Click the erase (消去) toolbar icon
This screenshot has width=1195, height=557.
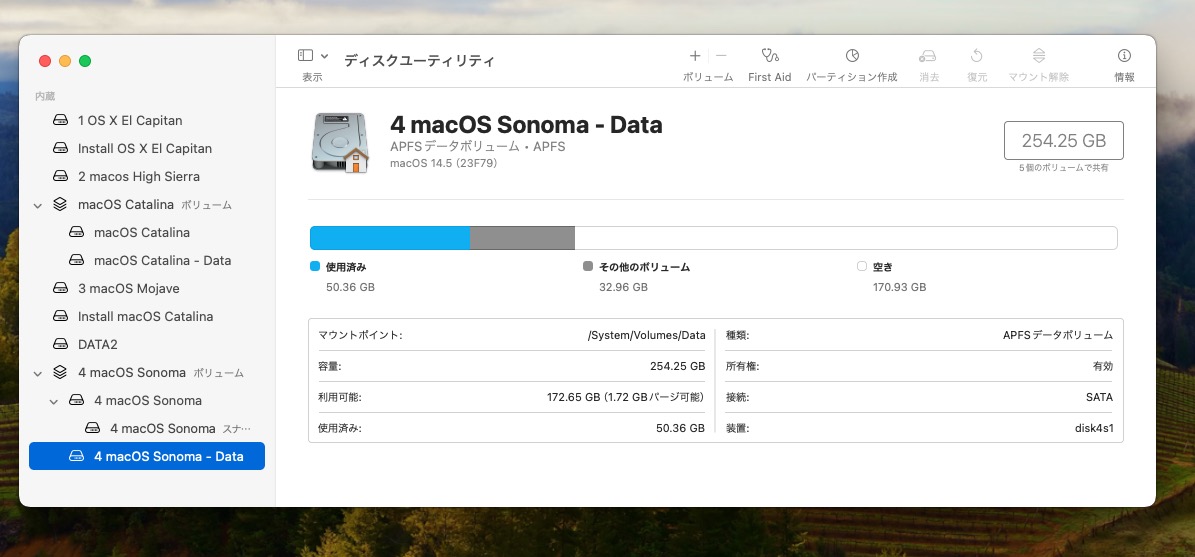(x=928, y=56)
